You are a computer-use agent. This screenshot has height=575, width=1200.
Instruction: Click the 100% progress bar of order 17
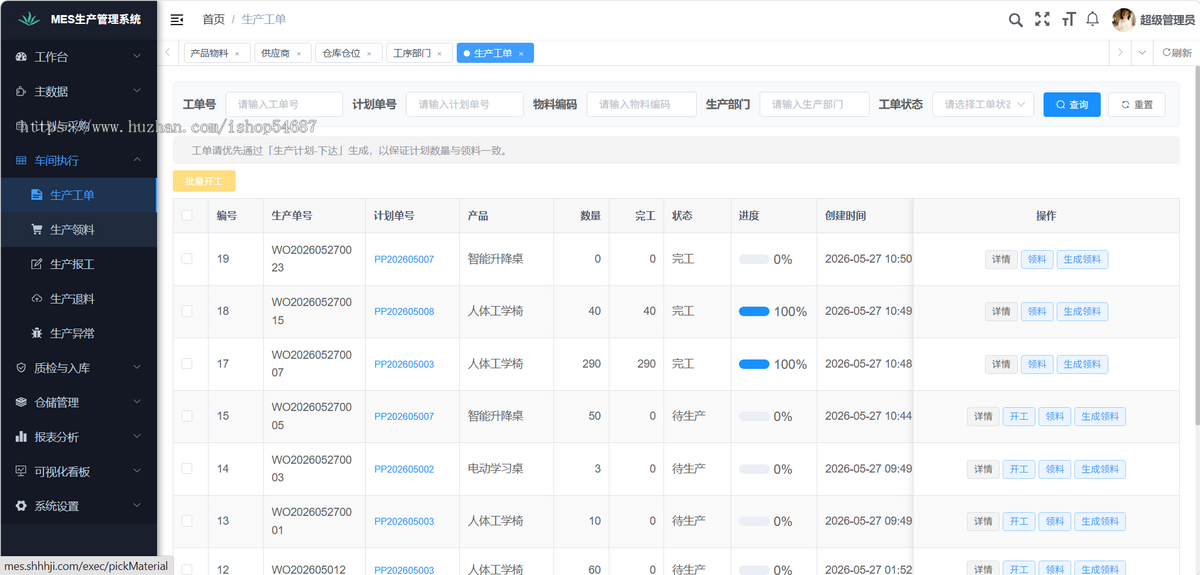pyautogui.click(x=754, y=364)
